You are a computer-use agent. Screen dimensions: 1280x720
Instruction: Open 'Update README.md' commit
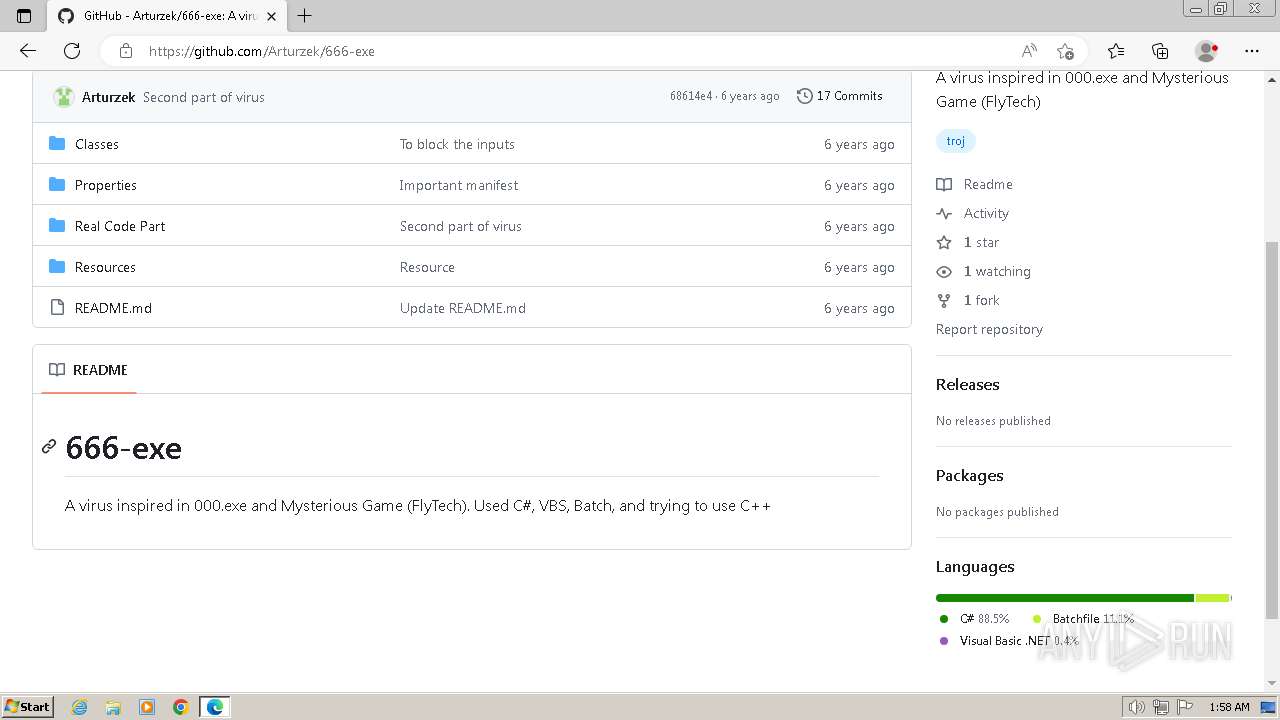pos(463,308)
